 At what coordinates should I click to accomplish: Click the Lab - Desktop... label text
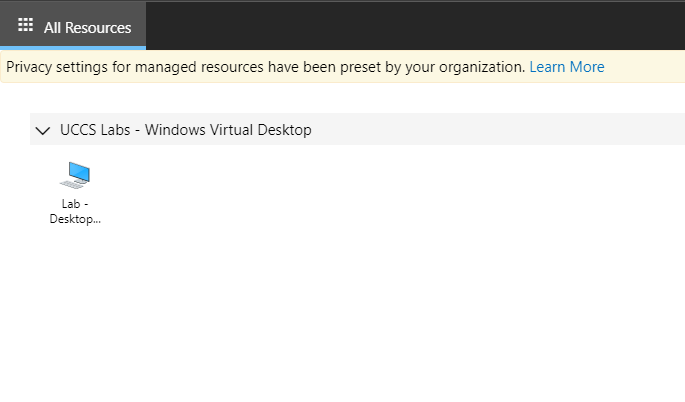click(75, 211)
